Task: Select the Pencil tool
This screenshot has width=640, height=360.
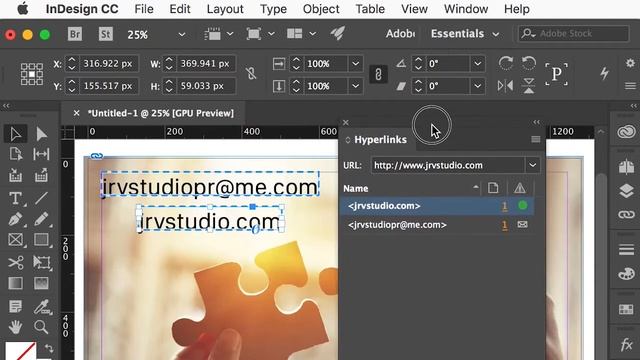Action: 41,219
